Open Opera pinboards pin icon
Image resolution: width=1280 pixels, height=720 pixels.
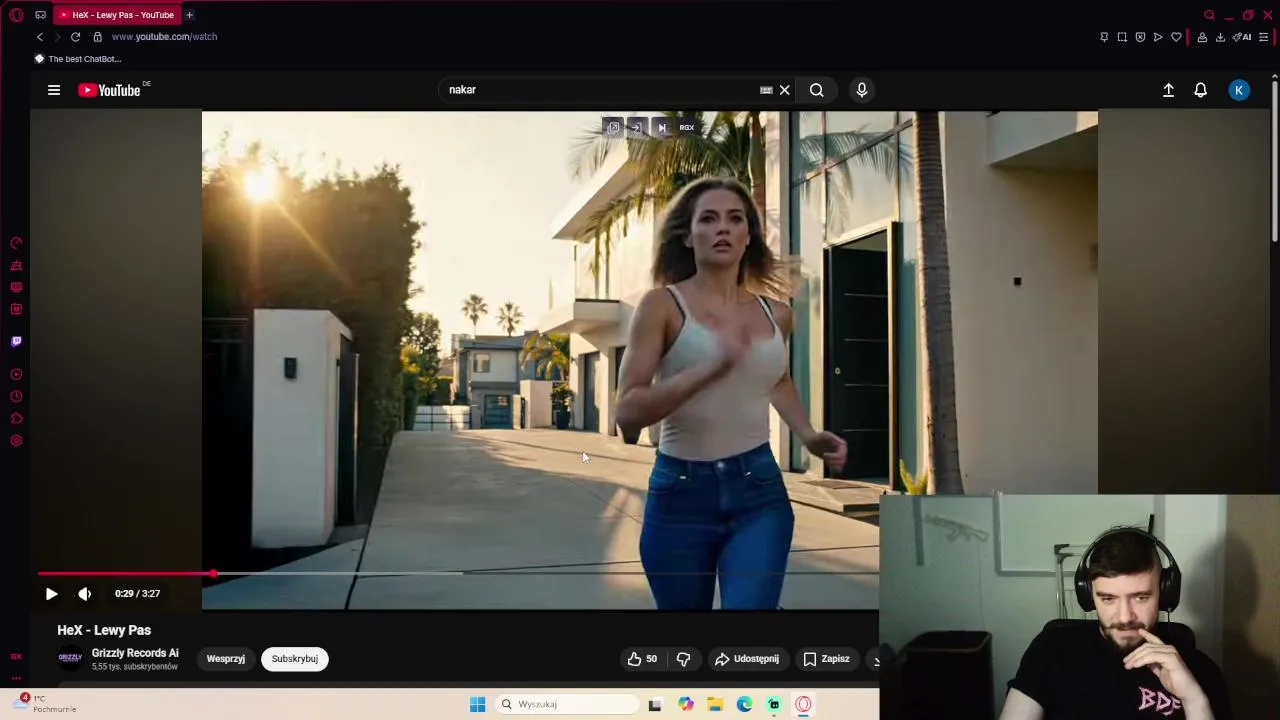point(1104,37)
